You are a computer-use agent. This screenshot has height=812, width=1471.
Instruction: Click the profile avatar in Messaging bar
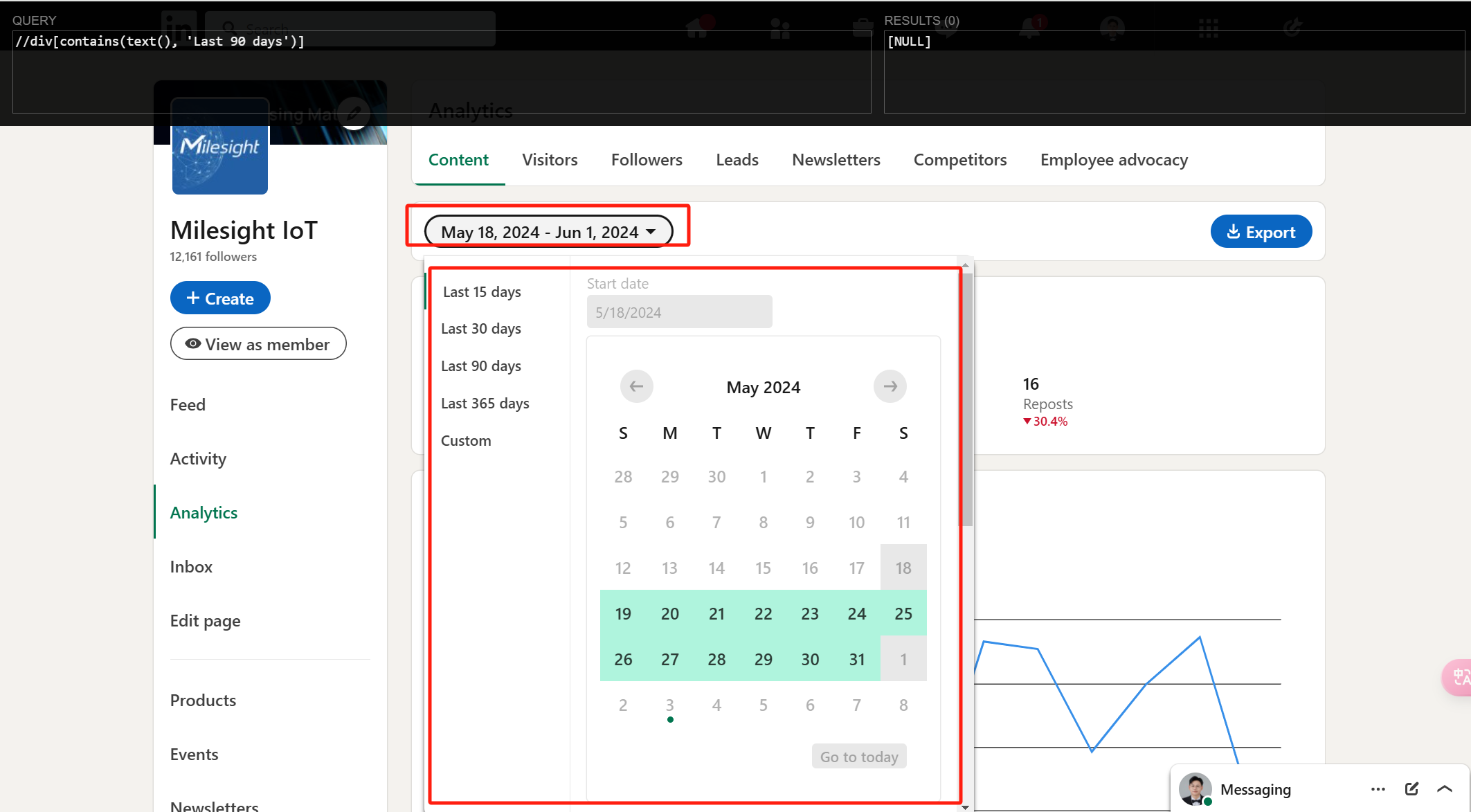point(1195,789)
